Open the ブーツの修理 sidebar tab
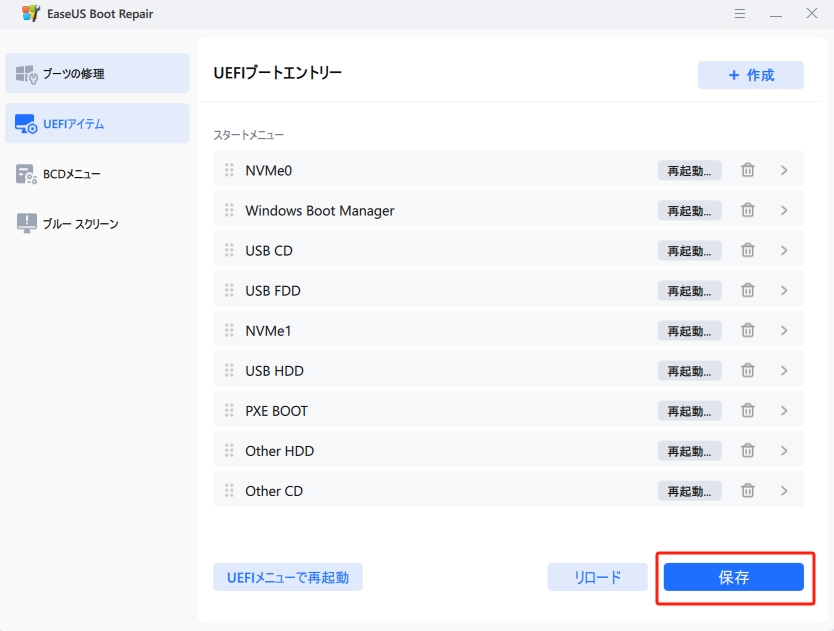The width and height of the screenshot is (834, 631). (x=97, y=74)
